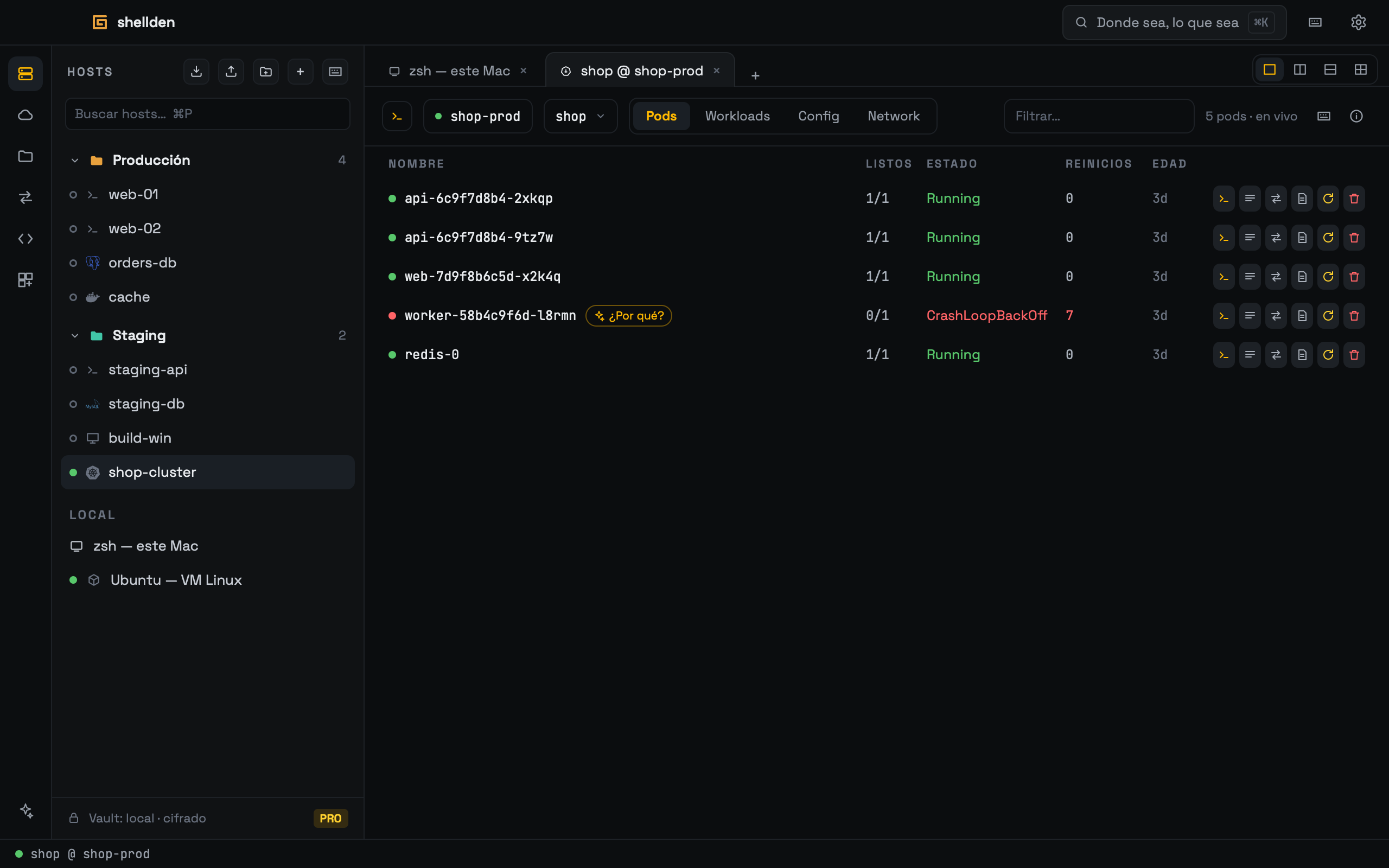Viewport: 1389px width, 868px height.
Task: Select the zsh — este Mac tab
Action: pos(458,71)
